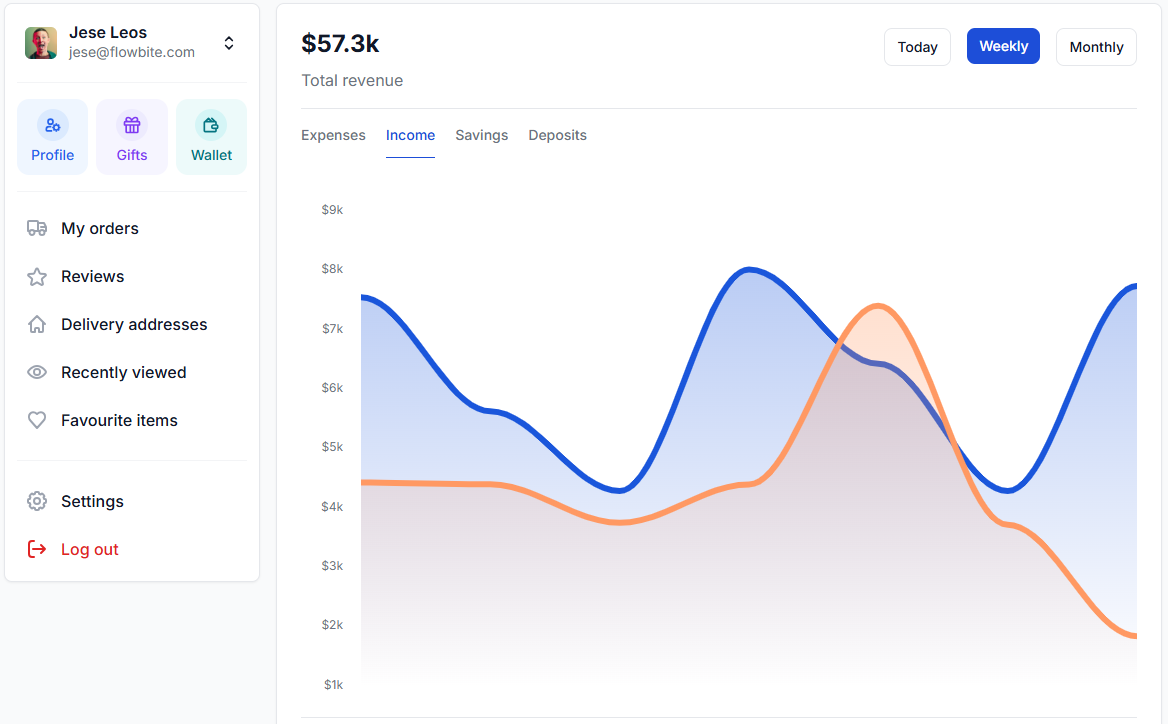Open the Savings tab

(481, 135)
